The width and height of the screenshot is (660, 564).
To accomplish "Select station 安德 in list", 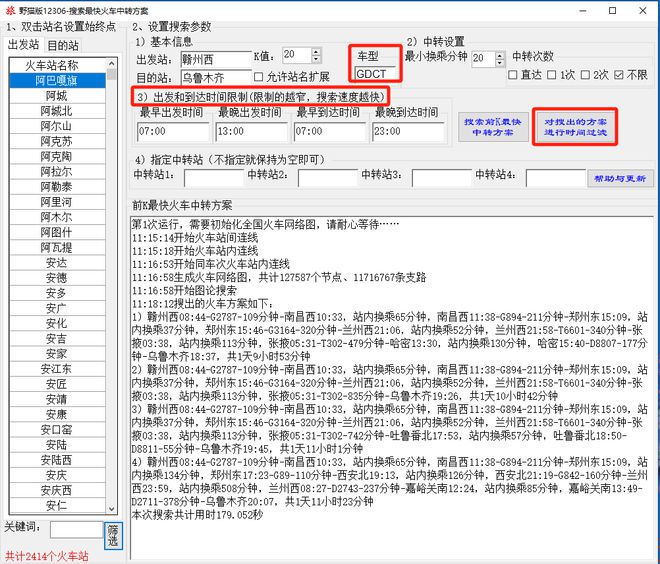I will click(x=57, y=278).
